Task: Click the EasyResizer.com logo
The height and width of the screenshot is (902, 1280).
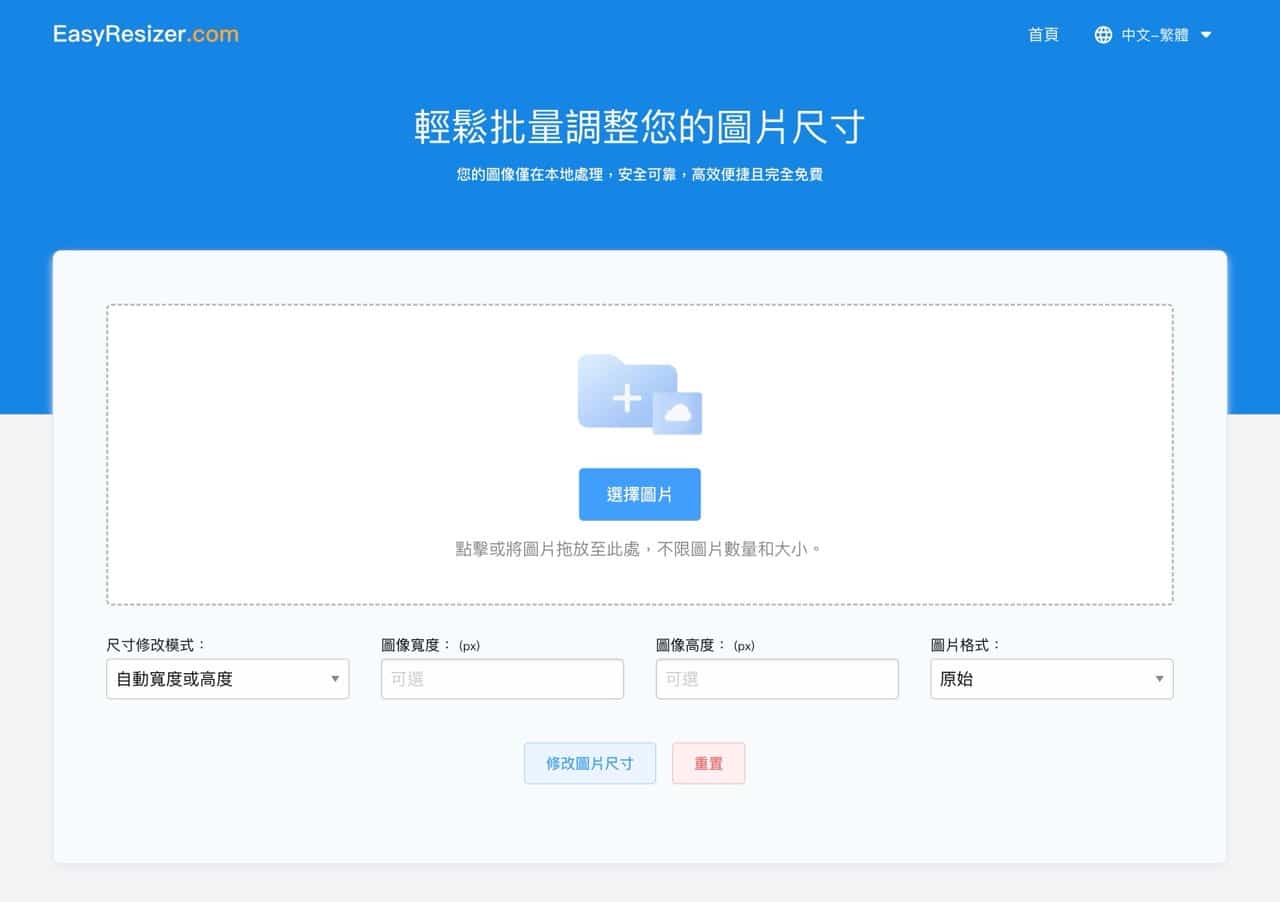Action: [146, 34]
